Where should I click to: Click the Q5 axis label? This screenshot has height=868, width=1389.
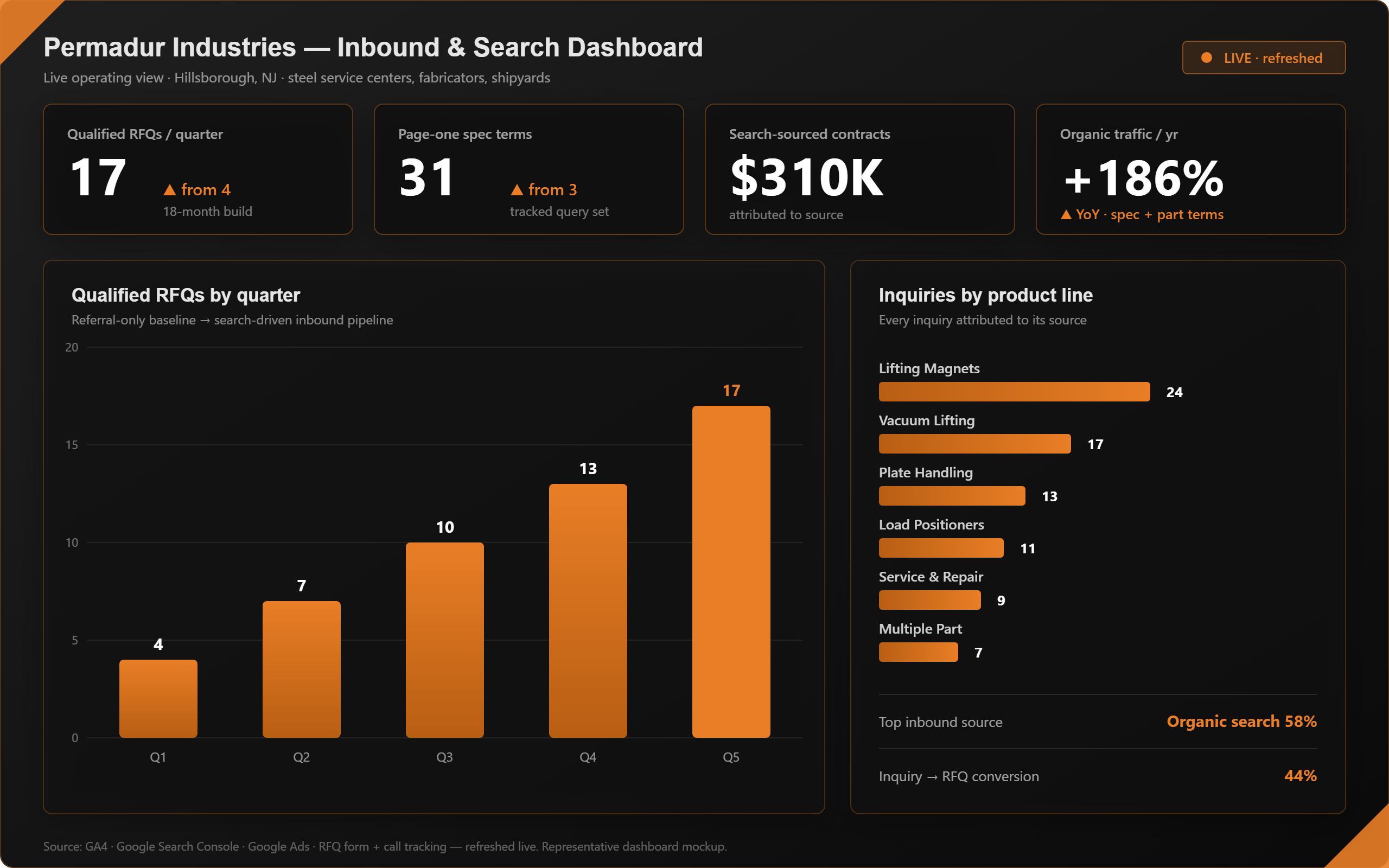coord(731,757)
